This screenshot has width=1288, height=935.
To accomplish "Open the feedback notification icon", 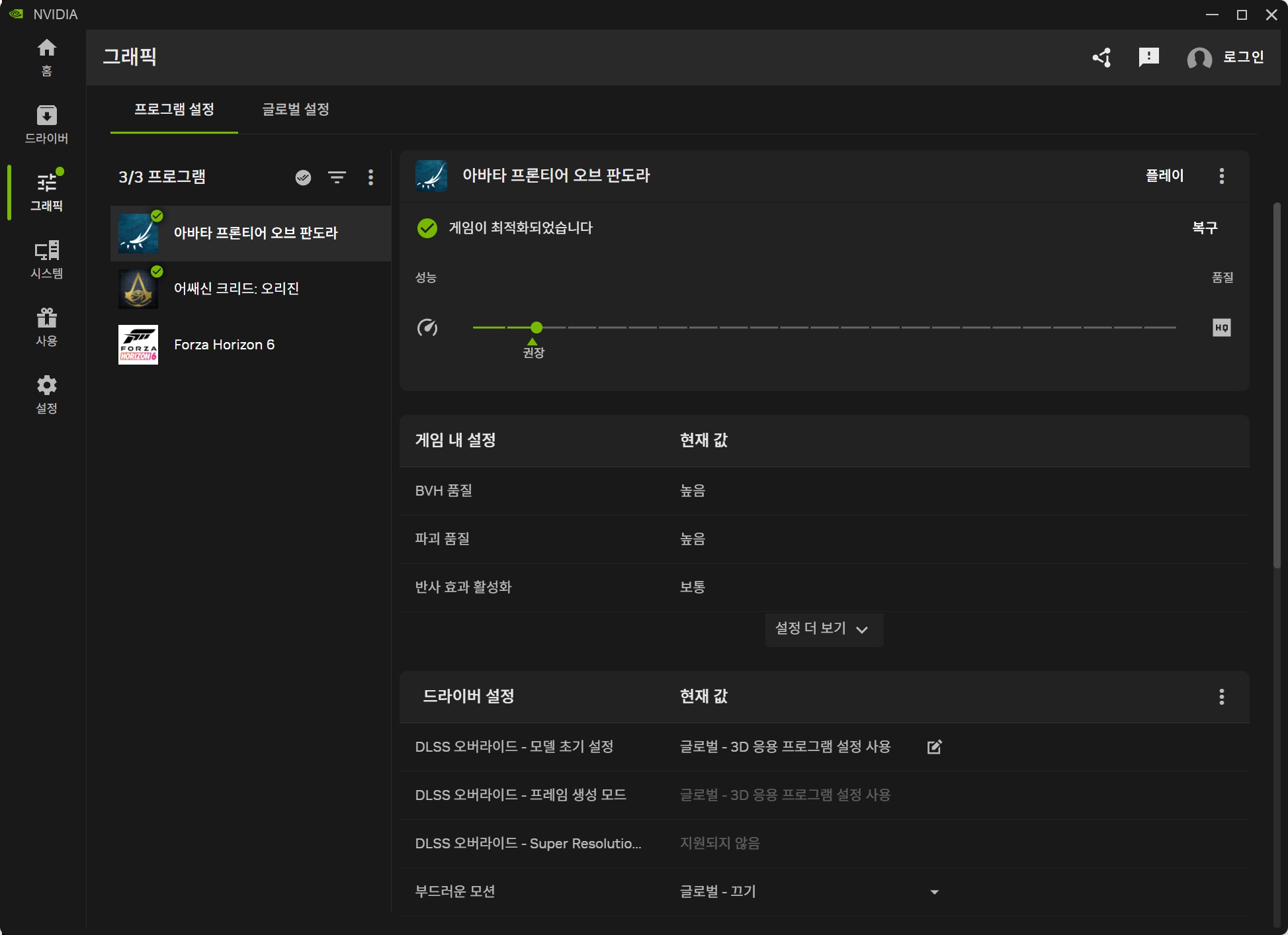I will click(x=1149, y=58).
